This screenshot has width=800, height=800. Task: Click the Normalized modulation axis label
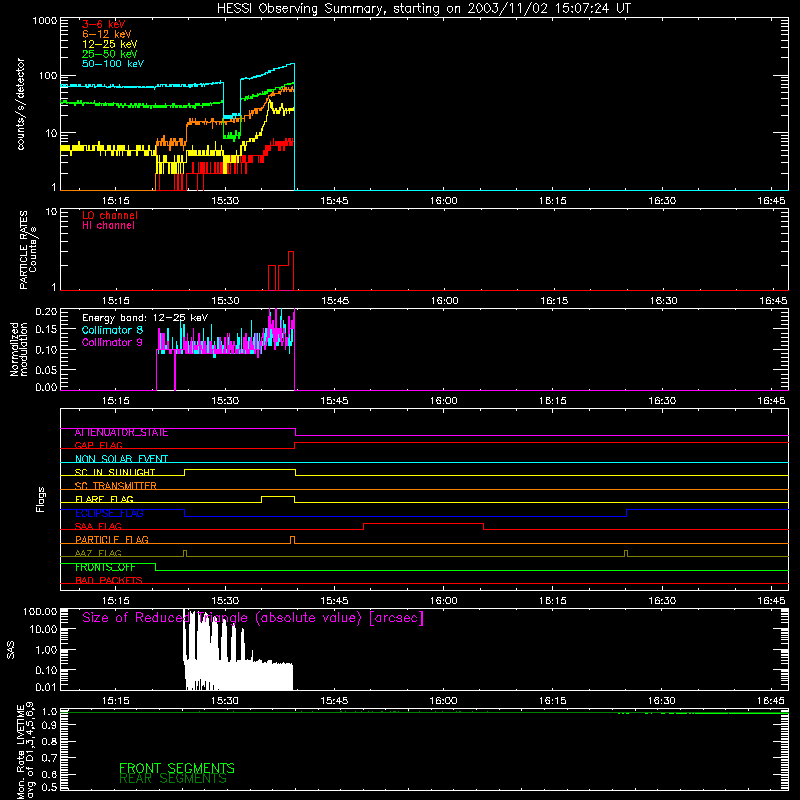19,349
